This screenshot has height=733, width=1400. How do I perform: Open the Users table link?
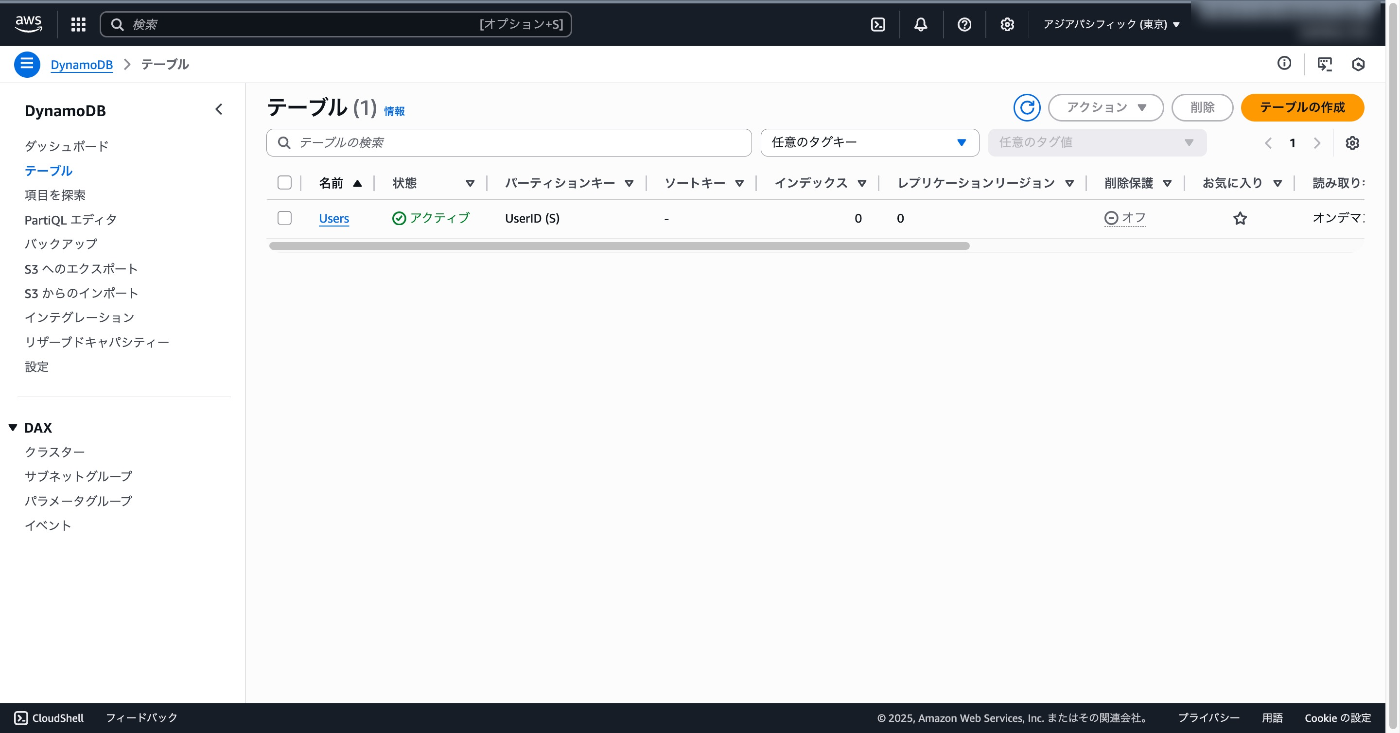coord(334,218)
